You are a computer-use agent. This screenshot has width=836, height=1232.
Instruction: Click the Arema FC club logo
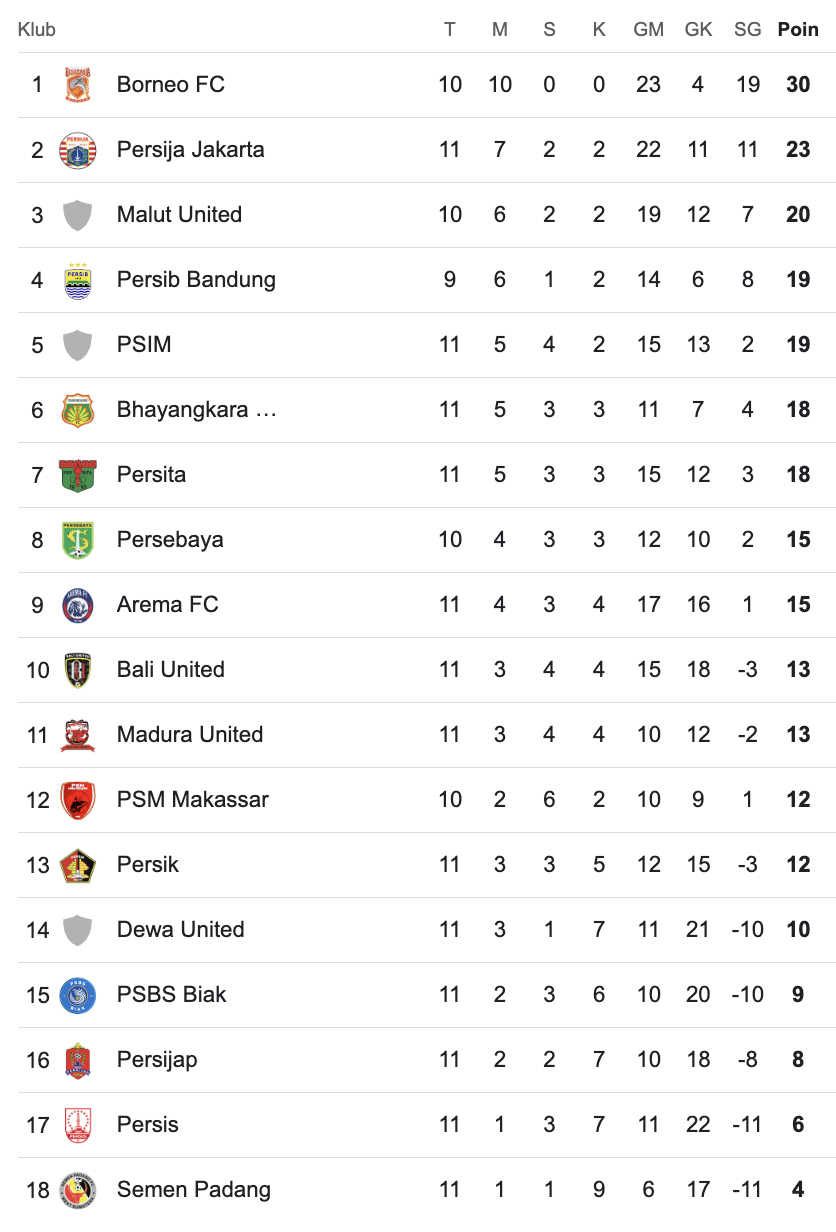point(77,605)
